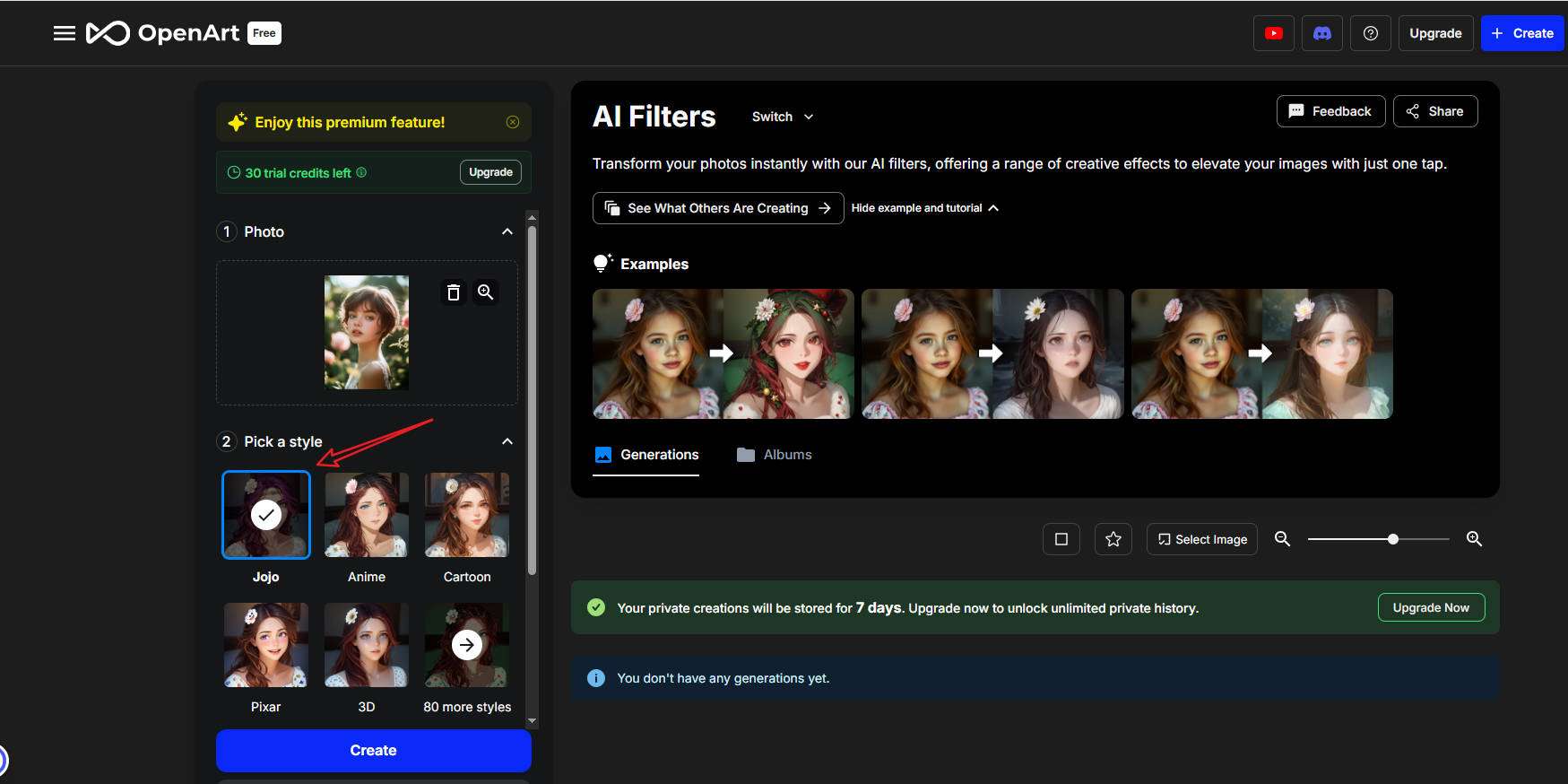
Task: Open the Feedback form
Action: click(x=1331, y=111)
